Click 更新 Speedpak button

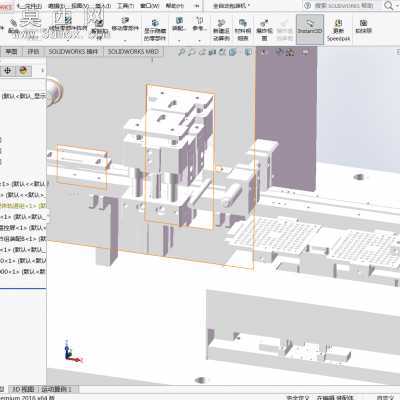pos(338,30)
